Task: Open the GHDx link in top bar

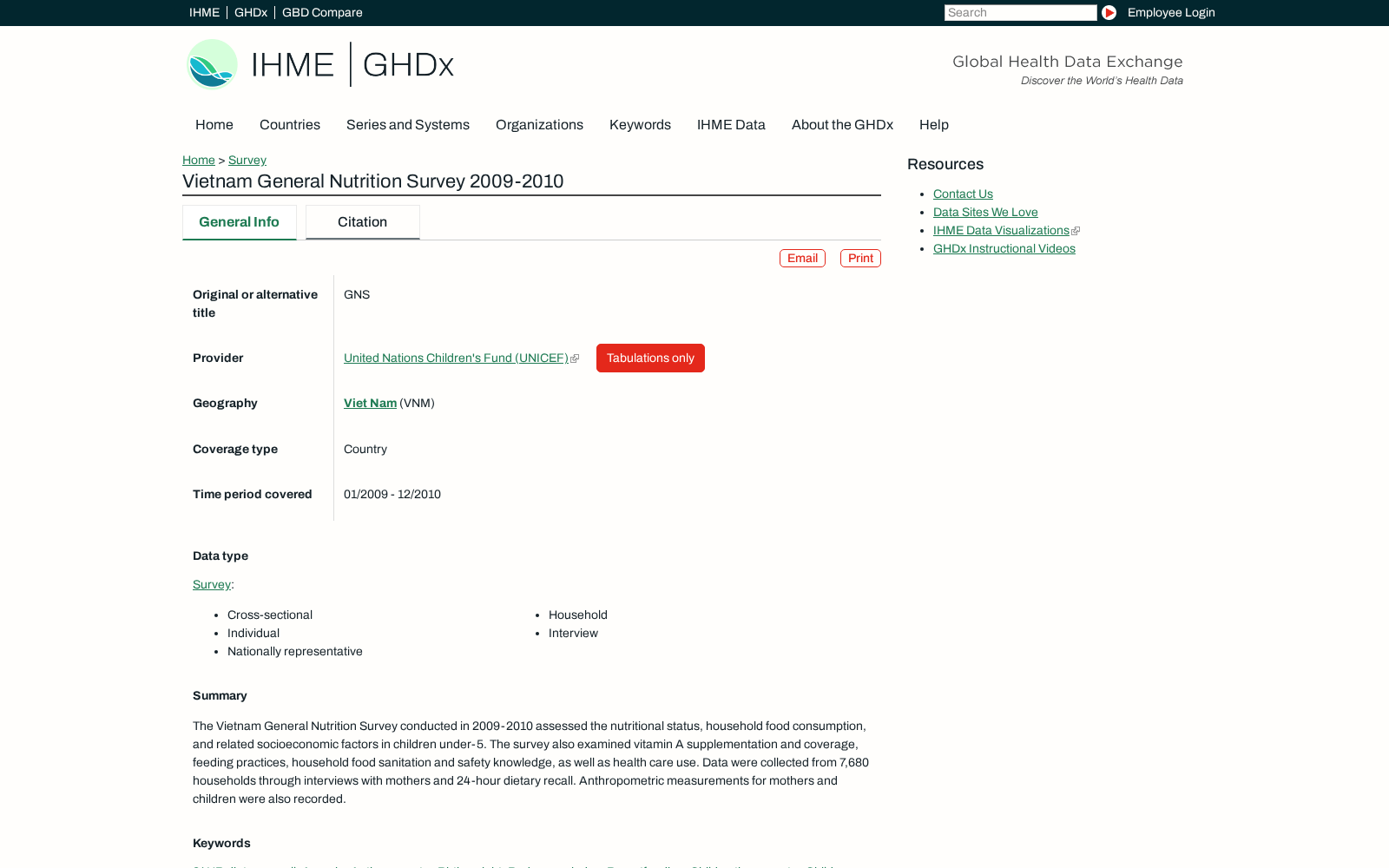Action: 251,12
